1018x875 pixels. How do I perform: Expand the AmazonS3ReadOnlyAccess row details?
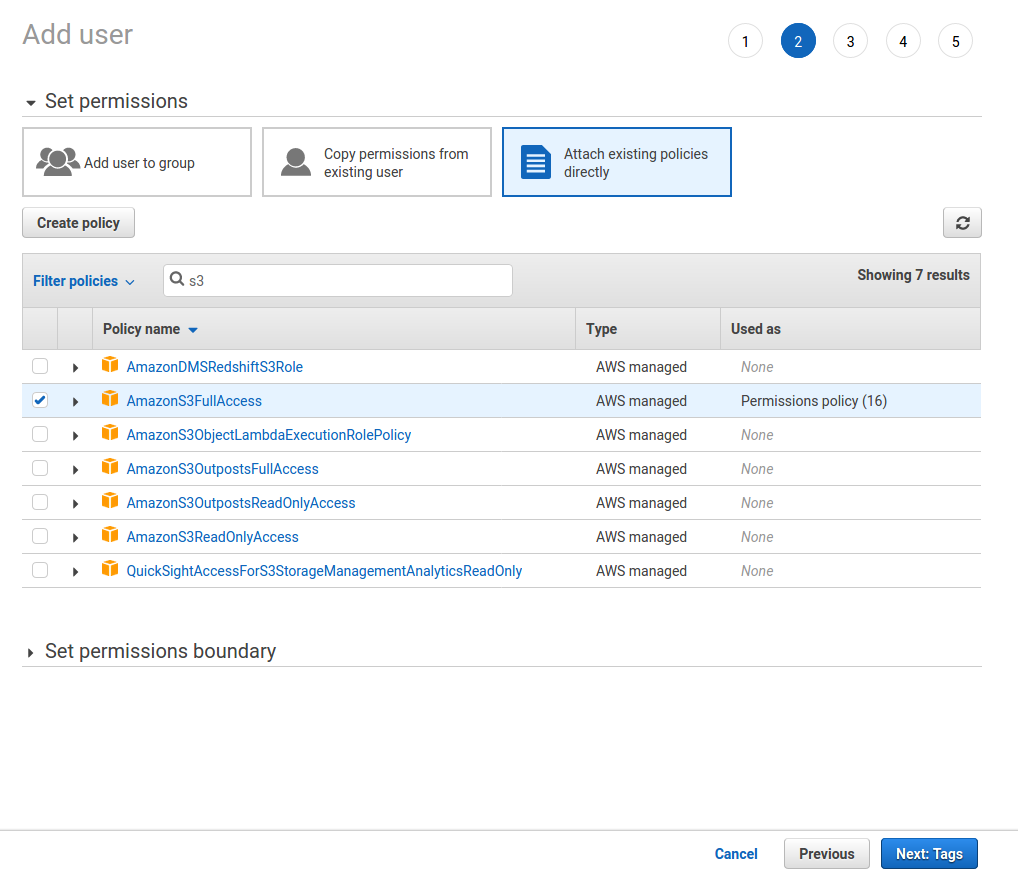pos(75,537)
